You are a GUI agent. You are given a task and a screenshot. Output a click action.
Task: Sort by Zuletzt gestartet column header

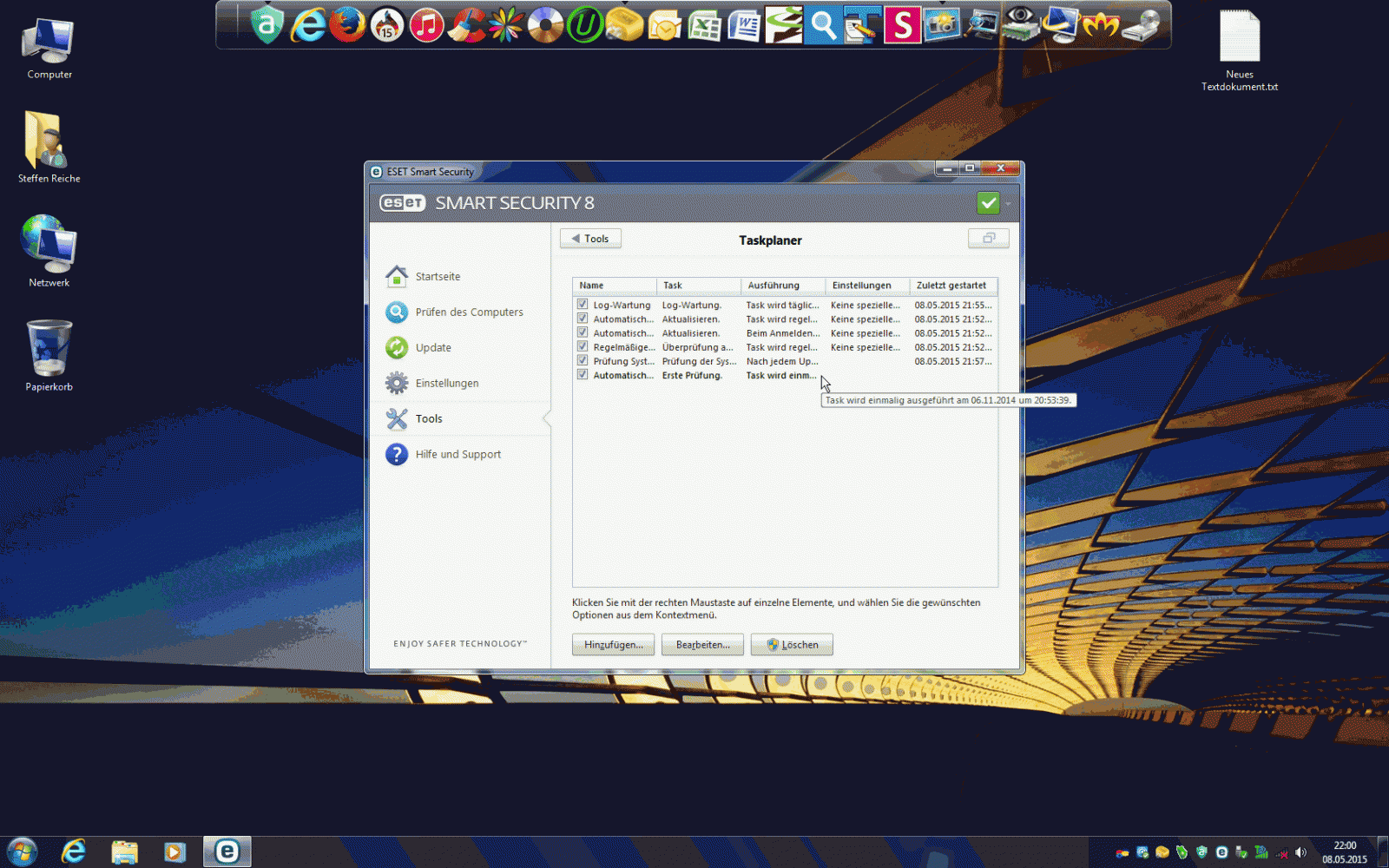[x=952, y=286]
